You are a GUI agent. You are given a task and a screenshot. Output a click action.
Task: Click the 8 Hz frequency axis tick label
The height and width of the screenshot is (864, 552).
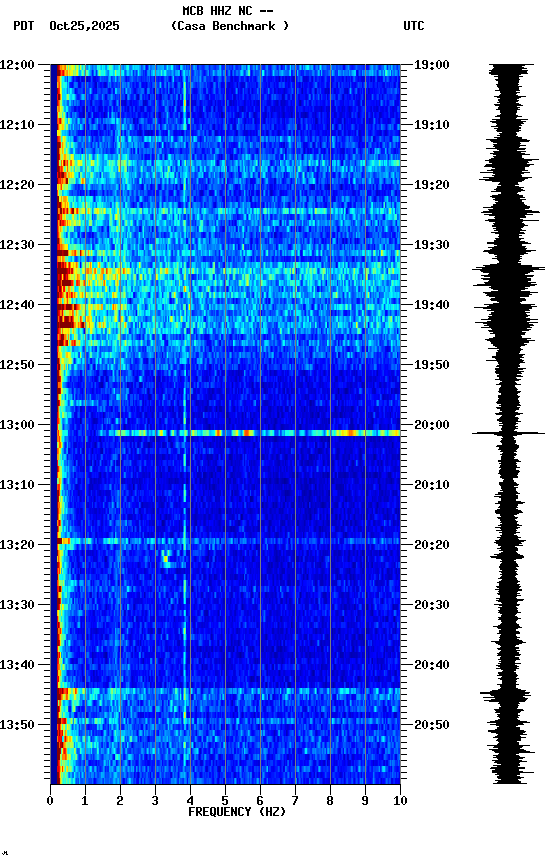(330, 801)
